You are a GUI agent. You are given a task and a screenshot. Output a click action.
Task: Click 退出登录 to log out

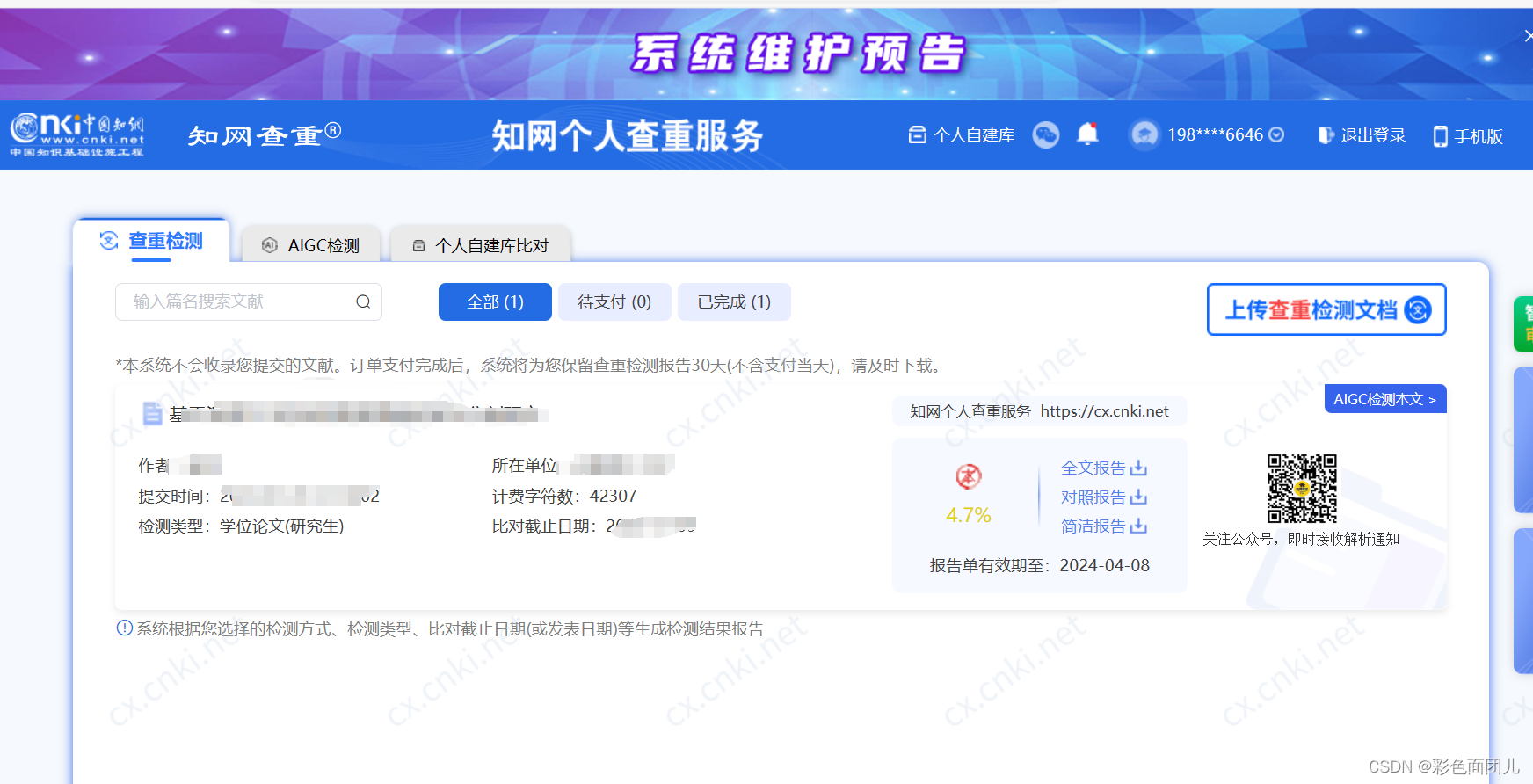point(1362,135)
